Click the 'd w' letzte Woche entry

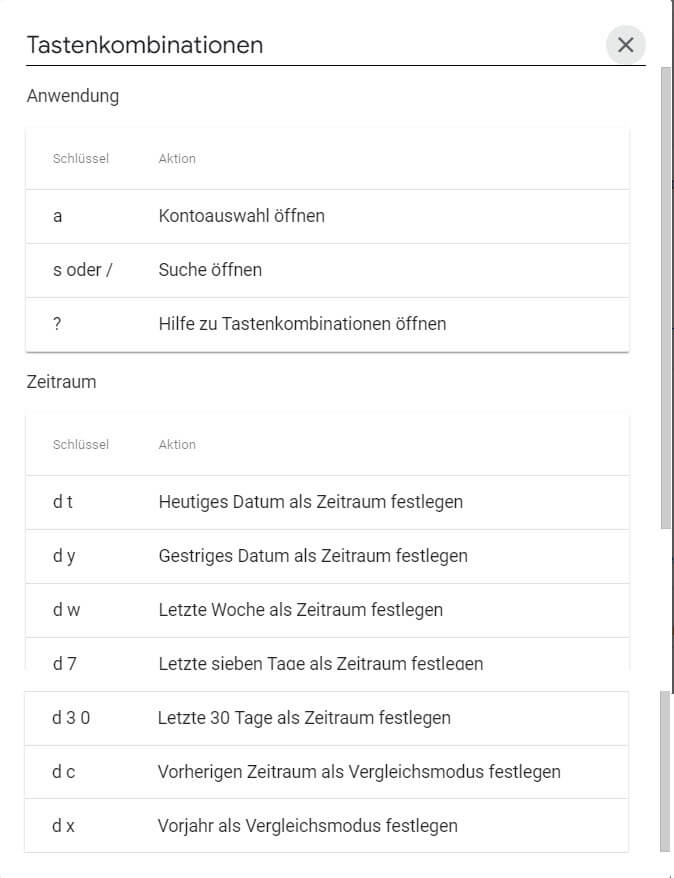click(x=300, y=610)
